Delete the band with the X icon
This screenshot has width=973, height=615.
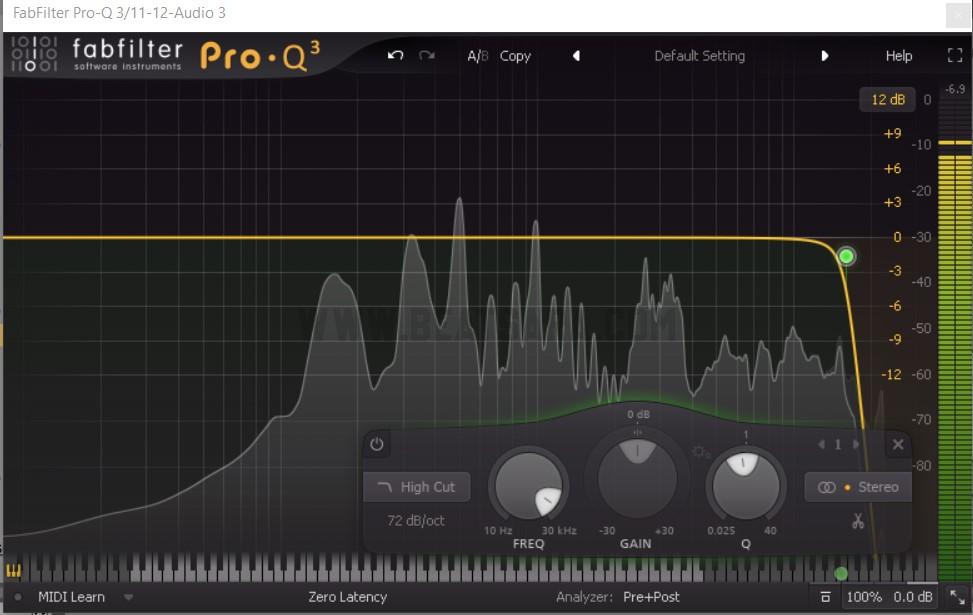click(897, 444)
